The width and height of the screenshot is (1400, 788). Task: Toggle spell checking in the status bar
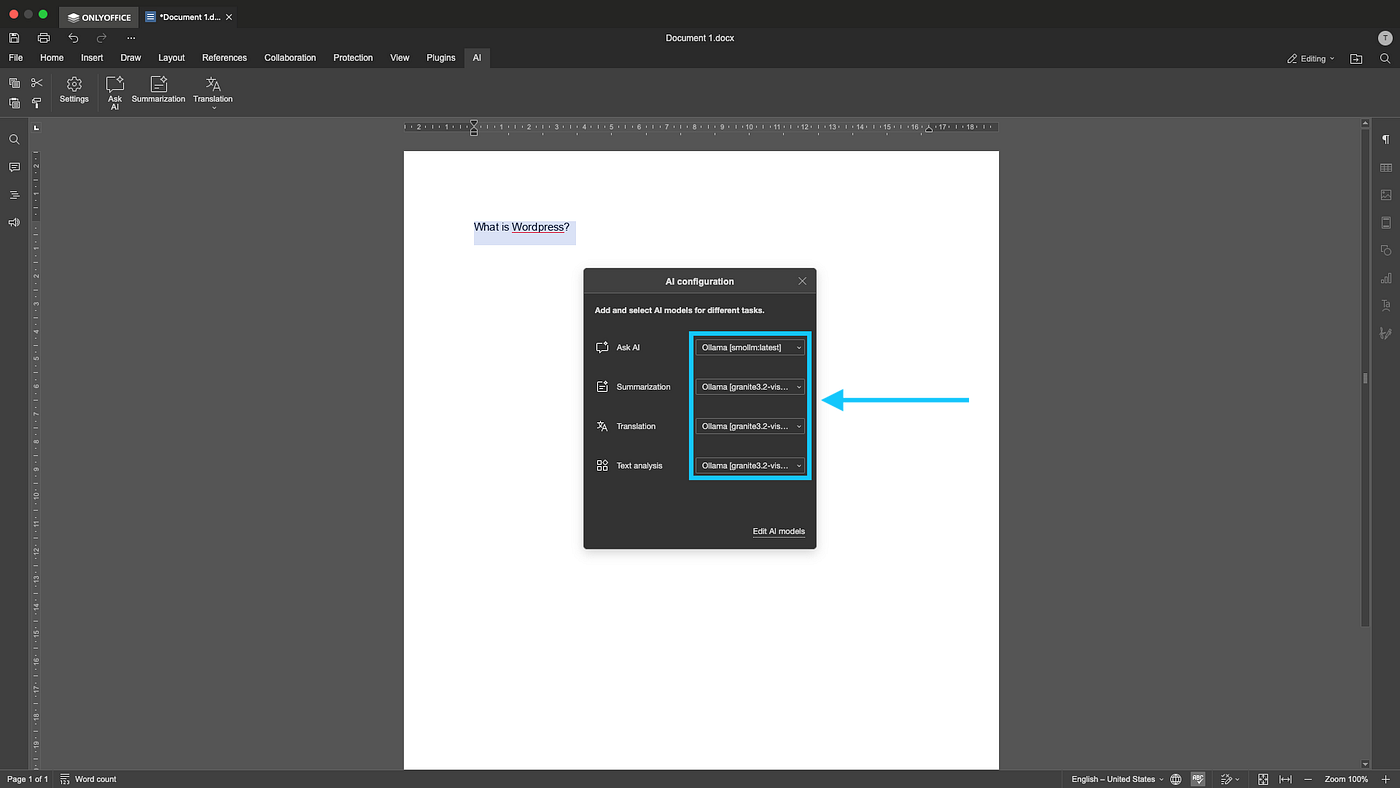(1198, 779)
